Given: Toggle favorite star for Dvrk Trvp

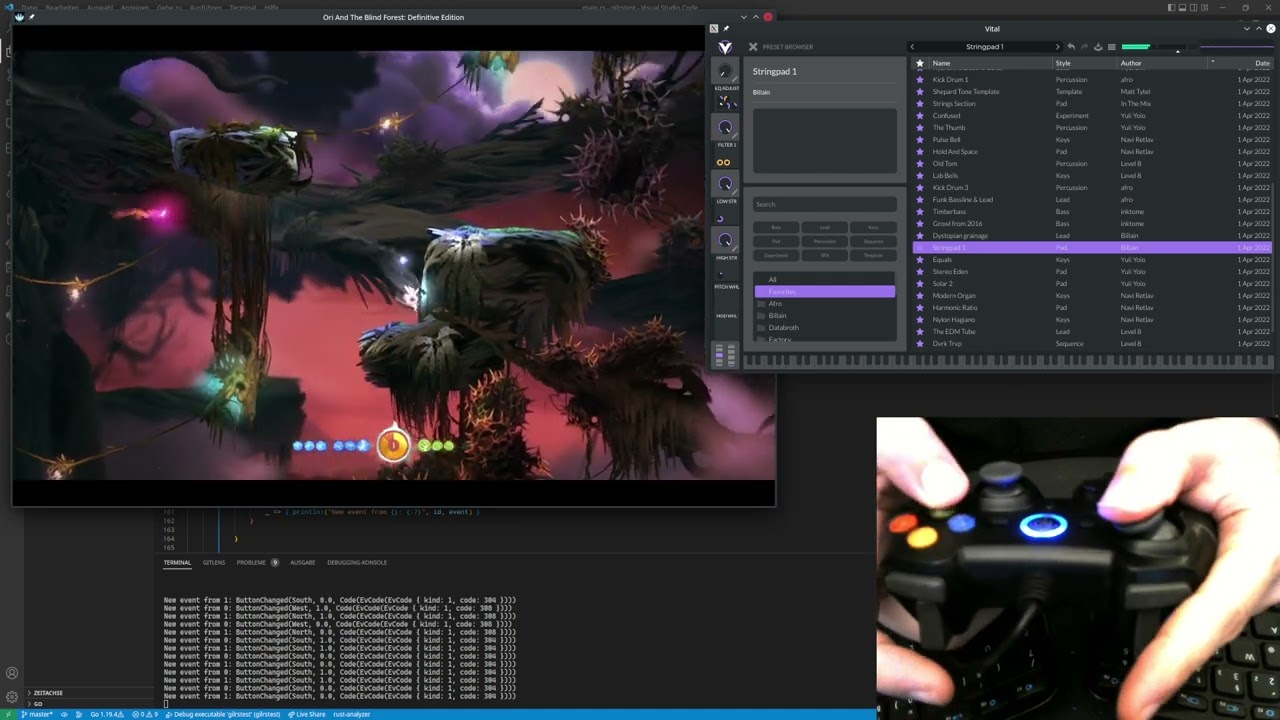Looking at the screenshot, I should coord(920,344).
